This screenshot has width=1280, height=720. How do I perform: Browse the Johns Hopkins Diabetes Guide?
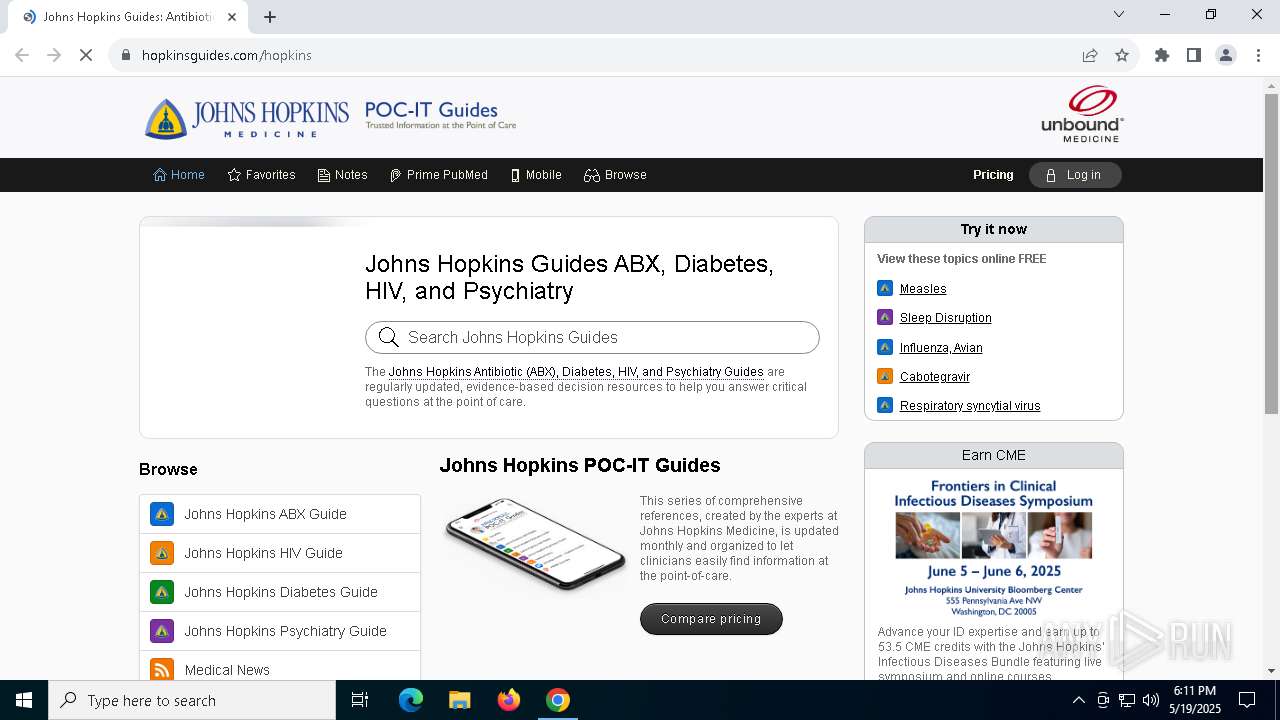(280, 592)
